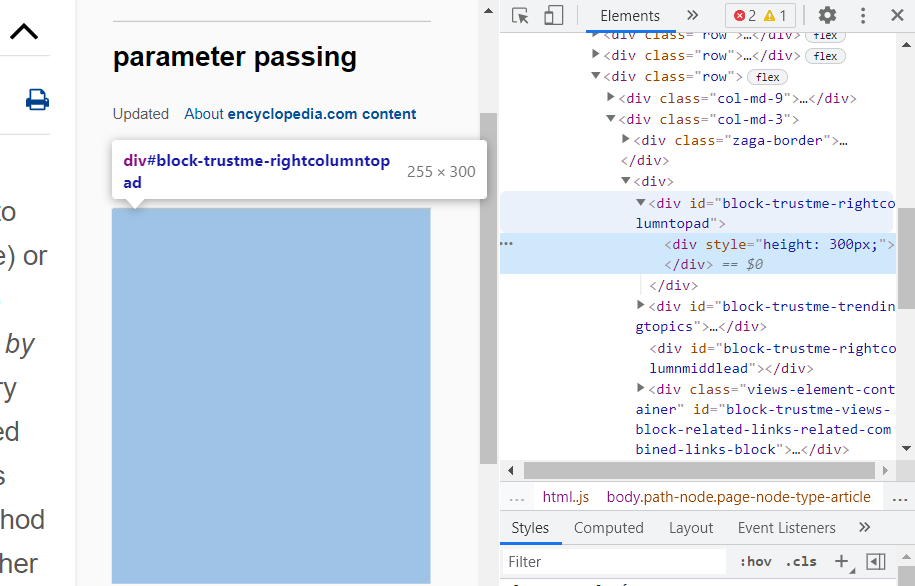Toggle the .cls element classes editor

(800, 561)
